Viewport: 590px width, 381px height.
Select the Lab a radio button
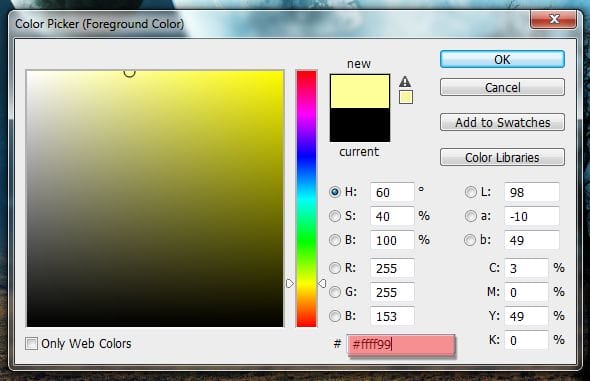(x=470, y=216)
